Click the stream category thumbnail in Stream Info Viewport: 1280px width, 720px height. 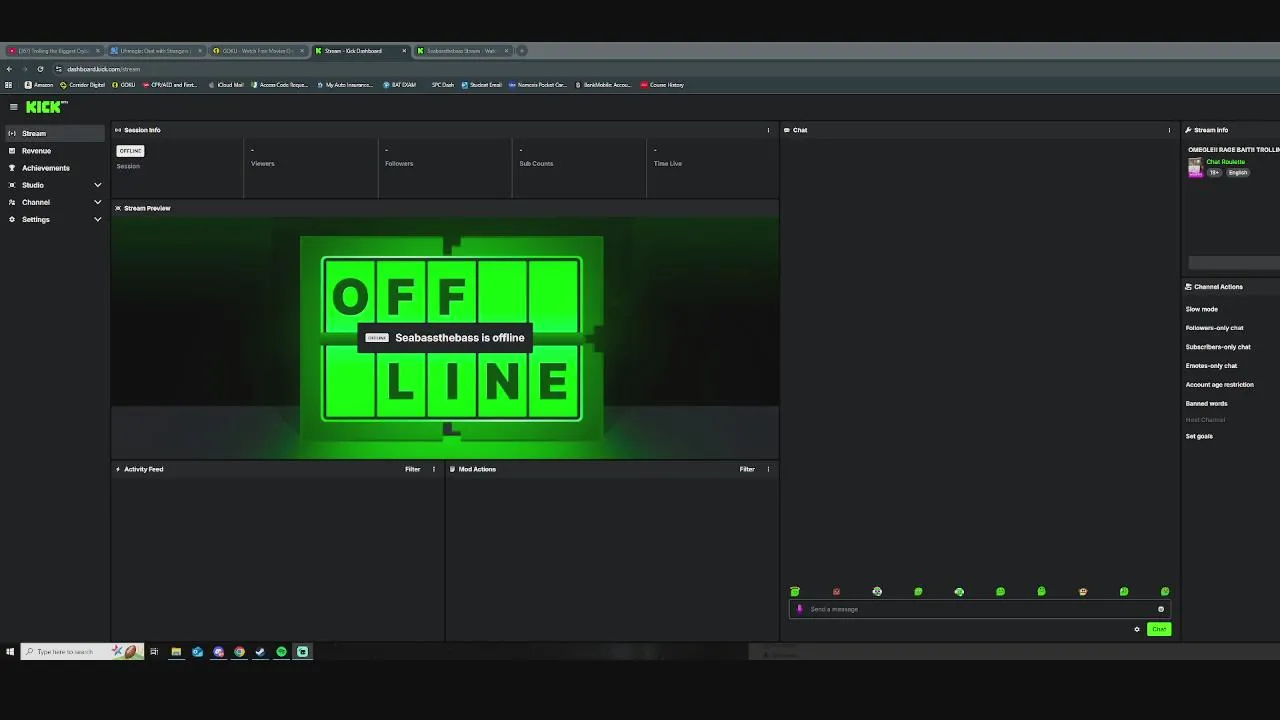point(1195,167)
